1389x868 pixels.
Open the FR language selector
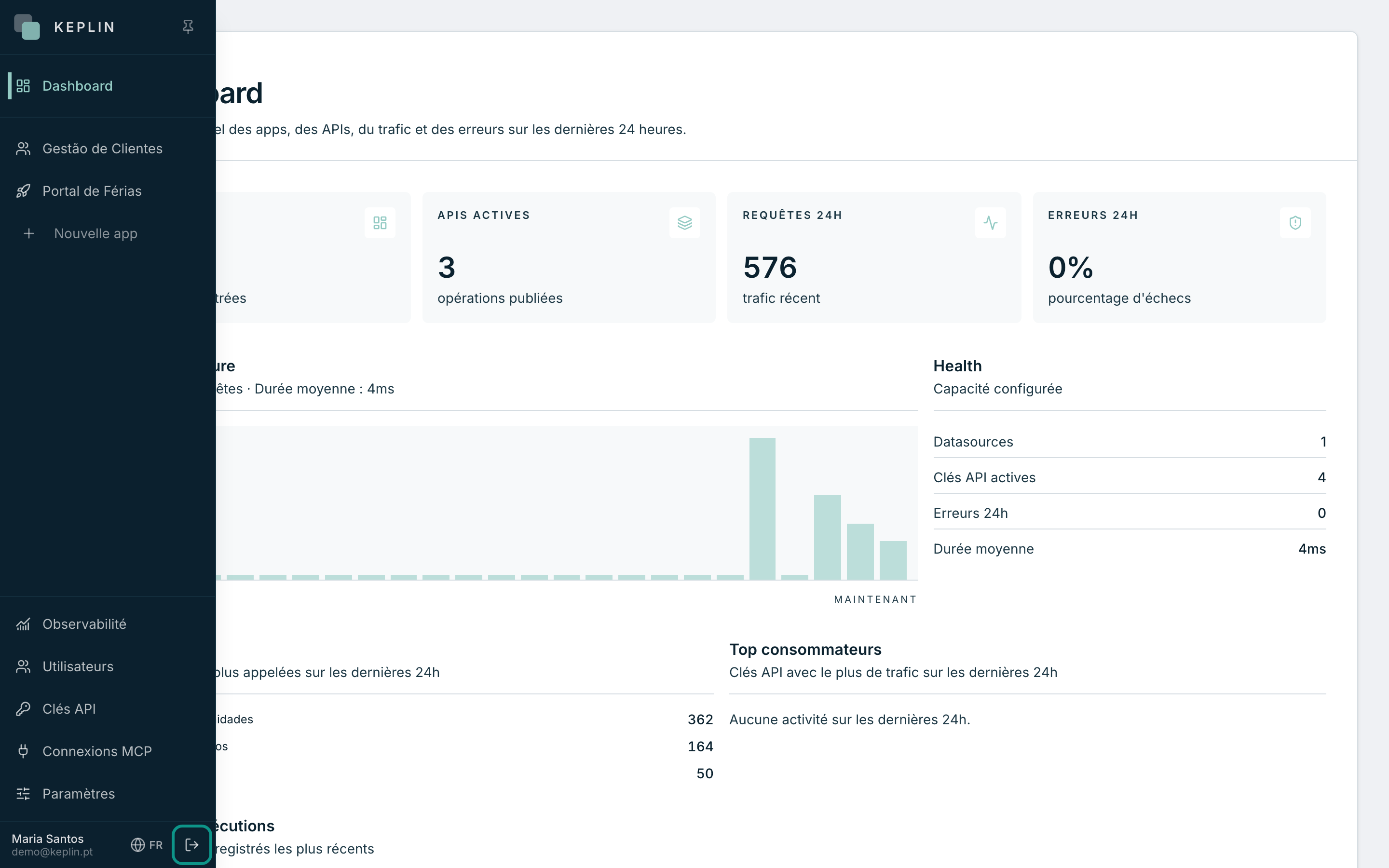(x=147, y=844)
